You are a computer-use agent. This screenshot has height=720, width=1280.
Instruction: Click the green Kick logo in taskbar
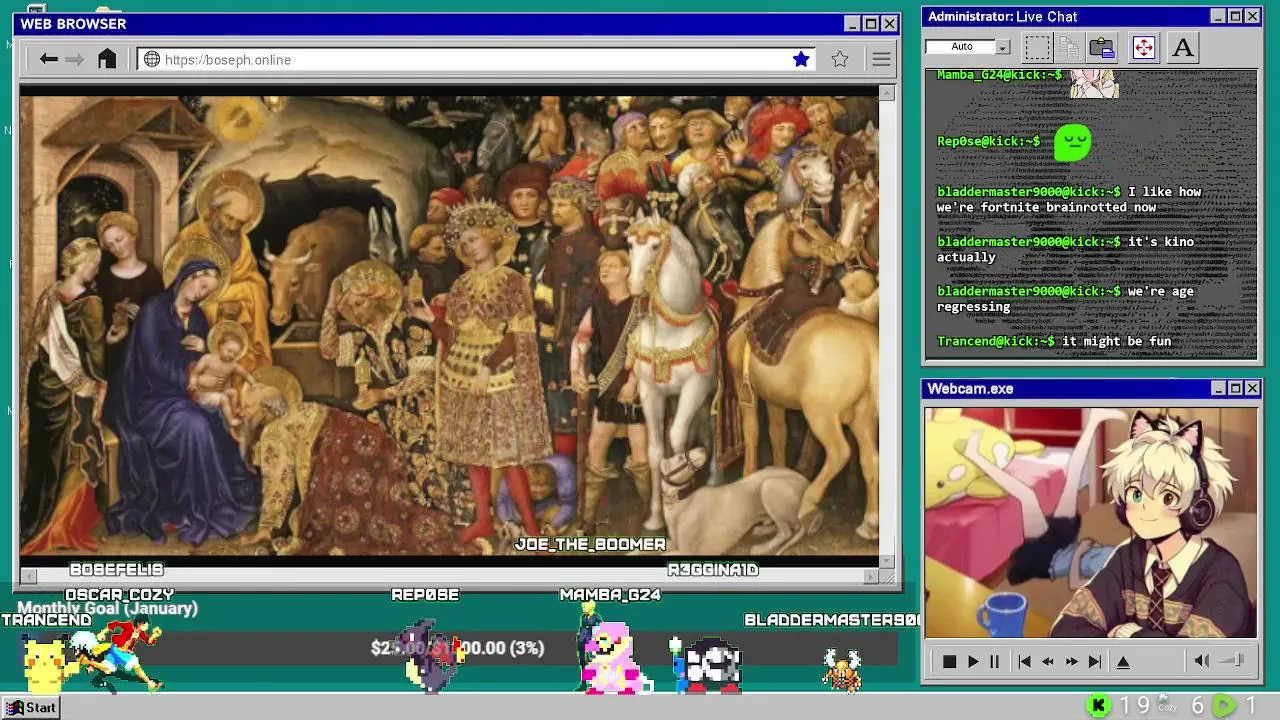coord(1098,706)
